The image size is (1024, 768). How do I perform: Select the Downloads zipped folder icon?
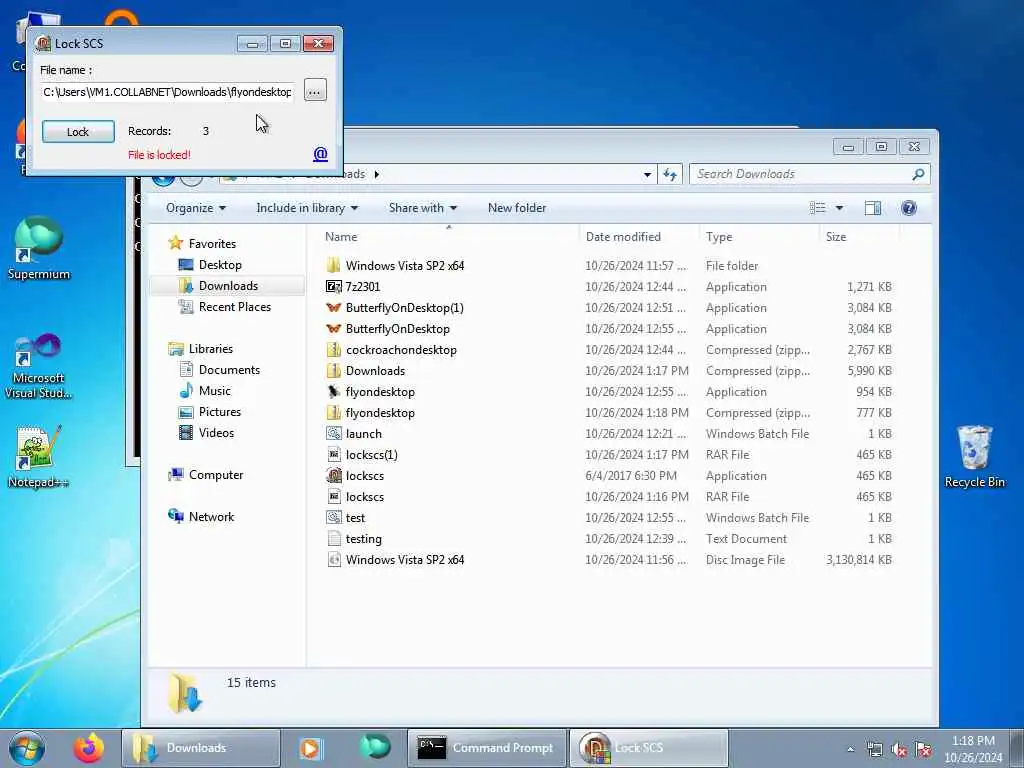333,370
